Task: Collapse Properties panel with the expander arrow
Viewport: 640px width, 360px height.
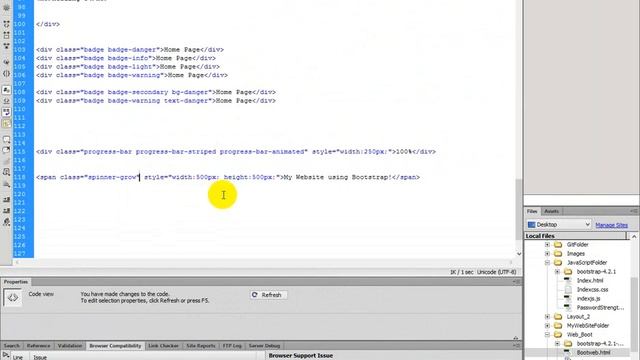Action: (516, 338)
